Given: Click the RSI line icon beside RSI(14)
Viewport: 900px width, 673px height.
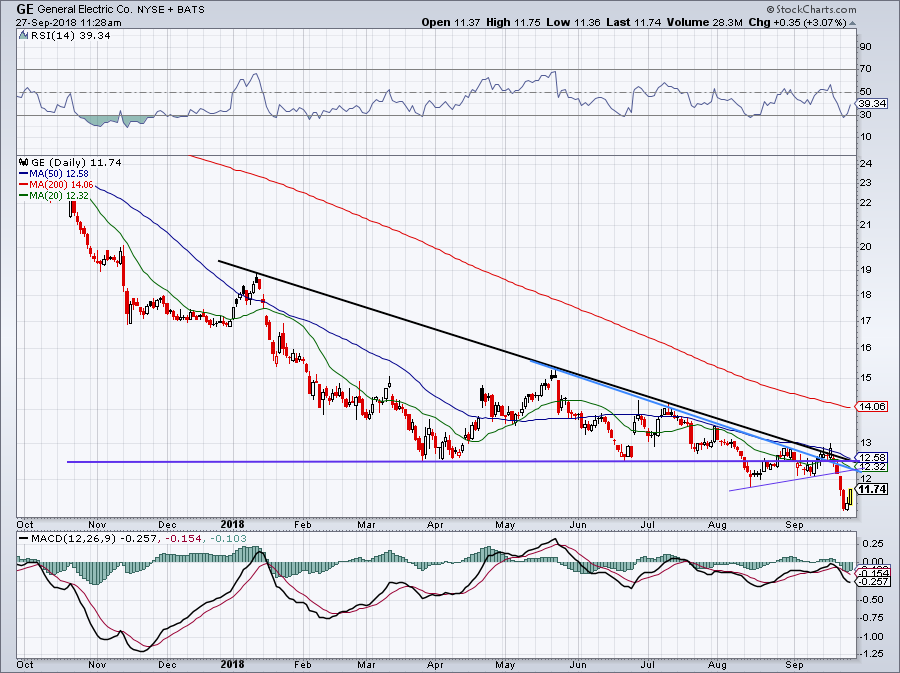Looking at the screenshot, I should pos(23,36).
